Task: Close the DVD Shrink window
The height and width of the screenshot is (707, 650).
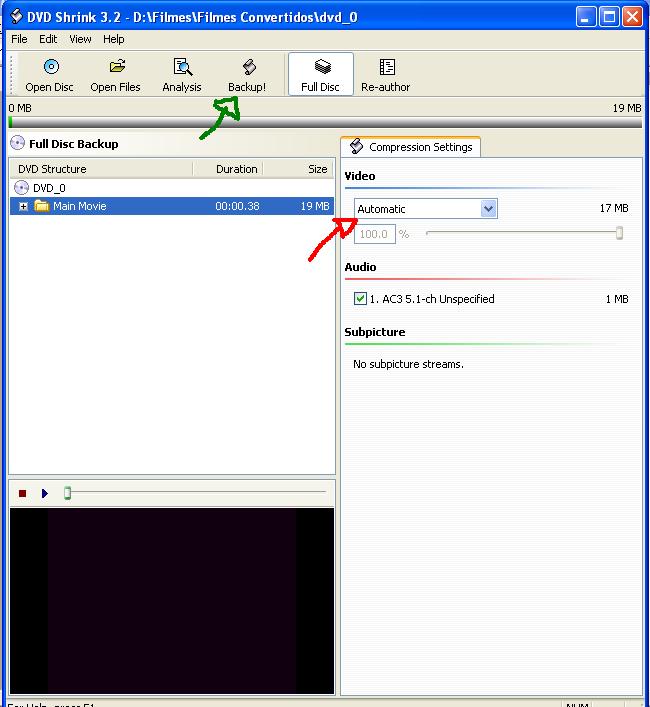Action: 632,17
